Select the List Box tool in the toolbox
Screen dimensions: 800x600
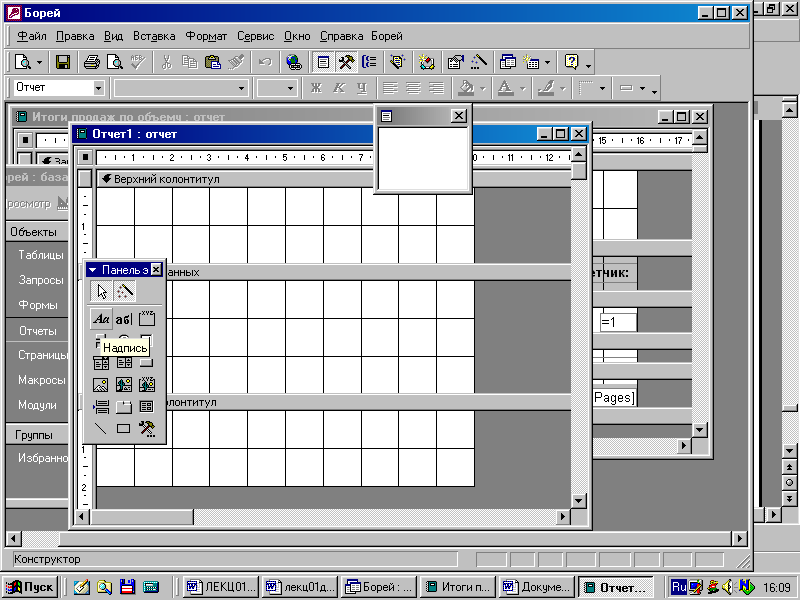coord(124,363)
